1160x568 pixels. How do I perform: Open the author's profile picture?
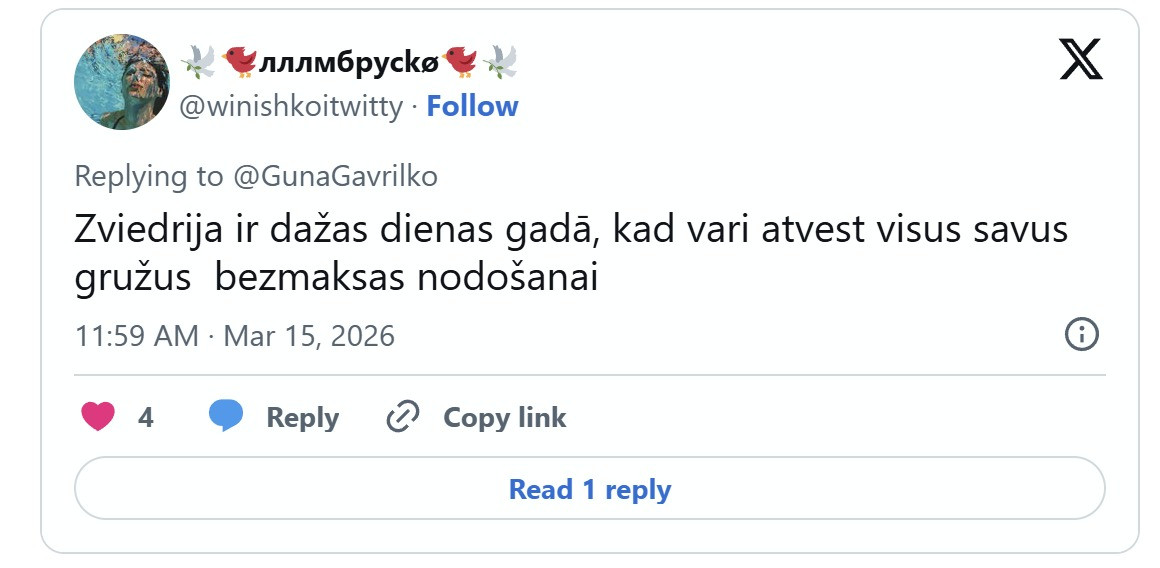tap(122, 82)
